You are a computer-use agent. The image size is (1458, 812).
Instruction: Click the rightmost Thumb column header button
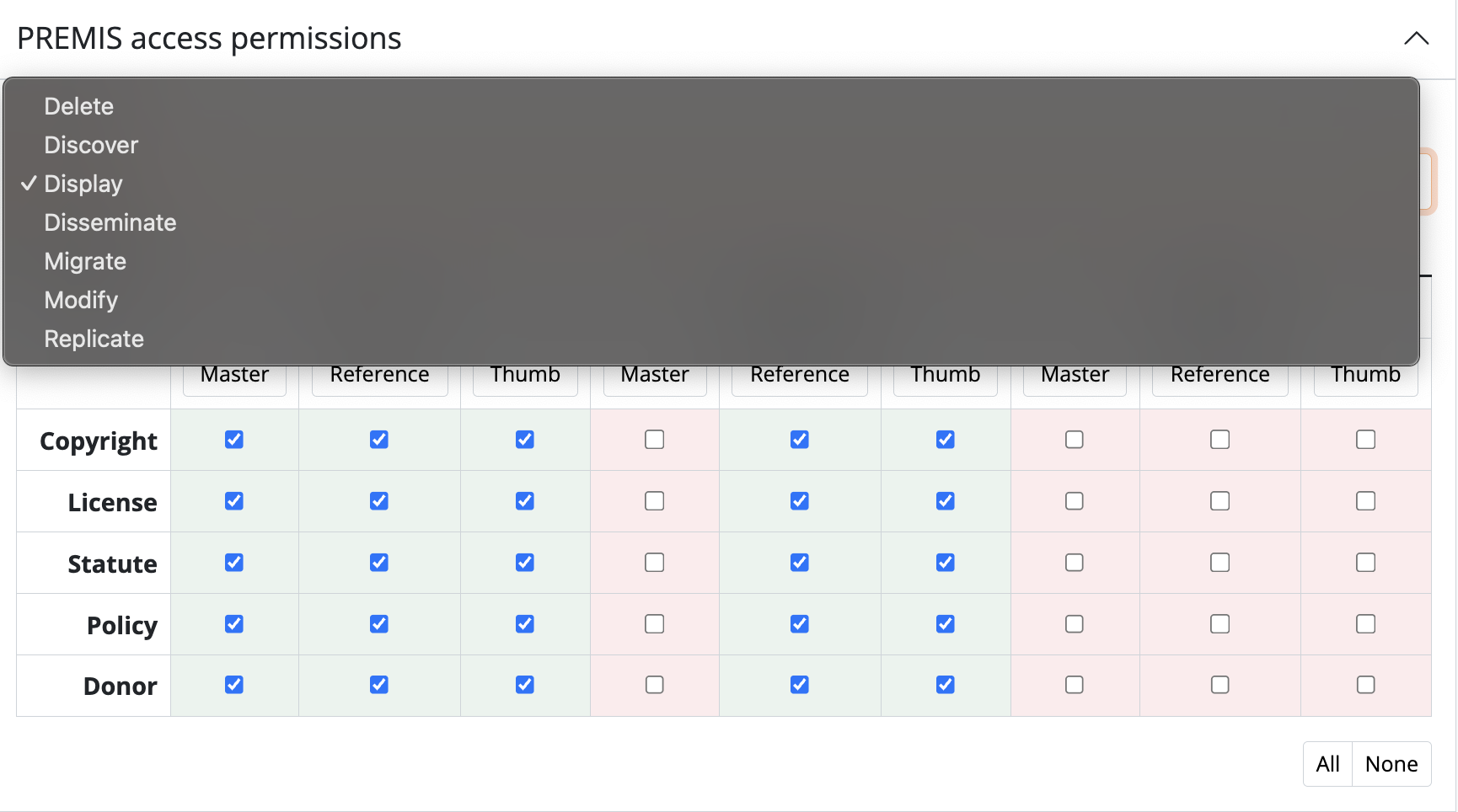pos(1365,378)
